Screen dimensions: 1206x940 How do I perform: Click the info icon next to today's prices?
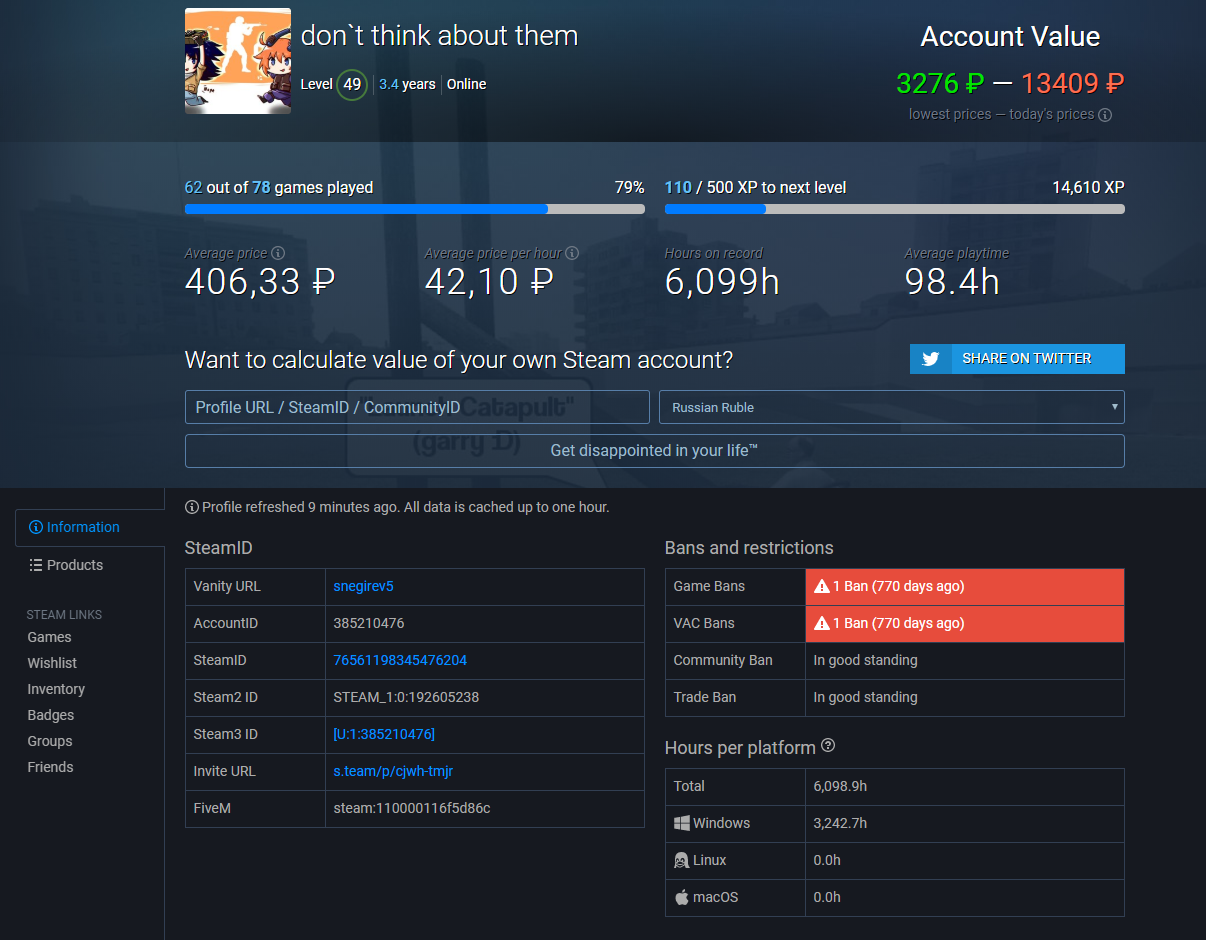tap(1105, 115)
